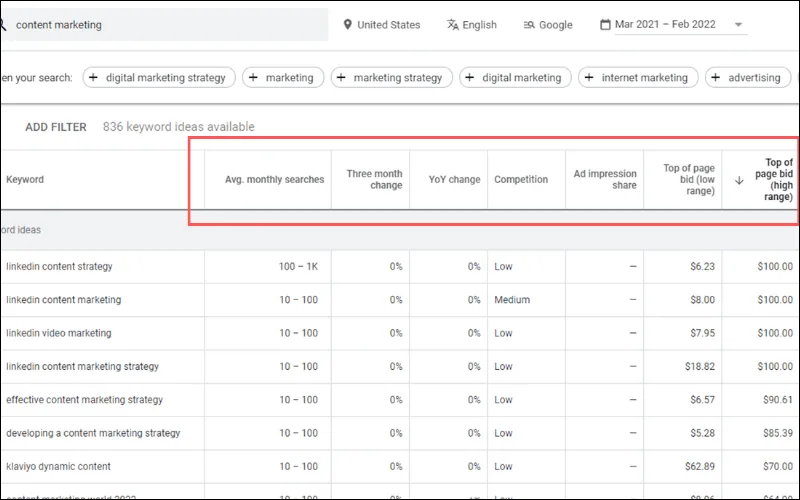Click the 'Medium' competition cell
Viewport: 800px width, 500px height.
tap(512, 299)
